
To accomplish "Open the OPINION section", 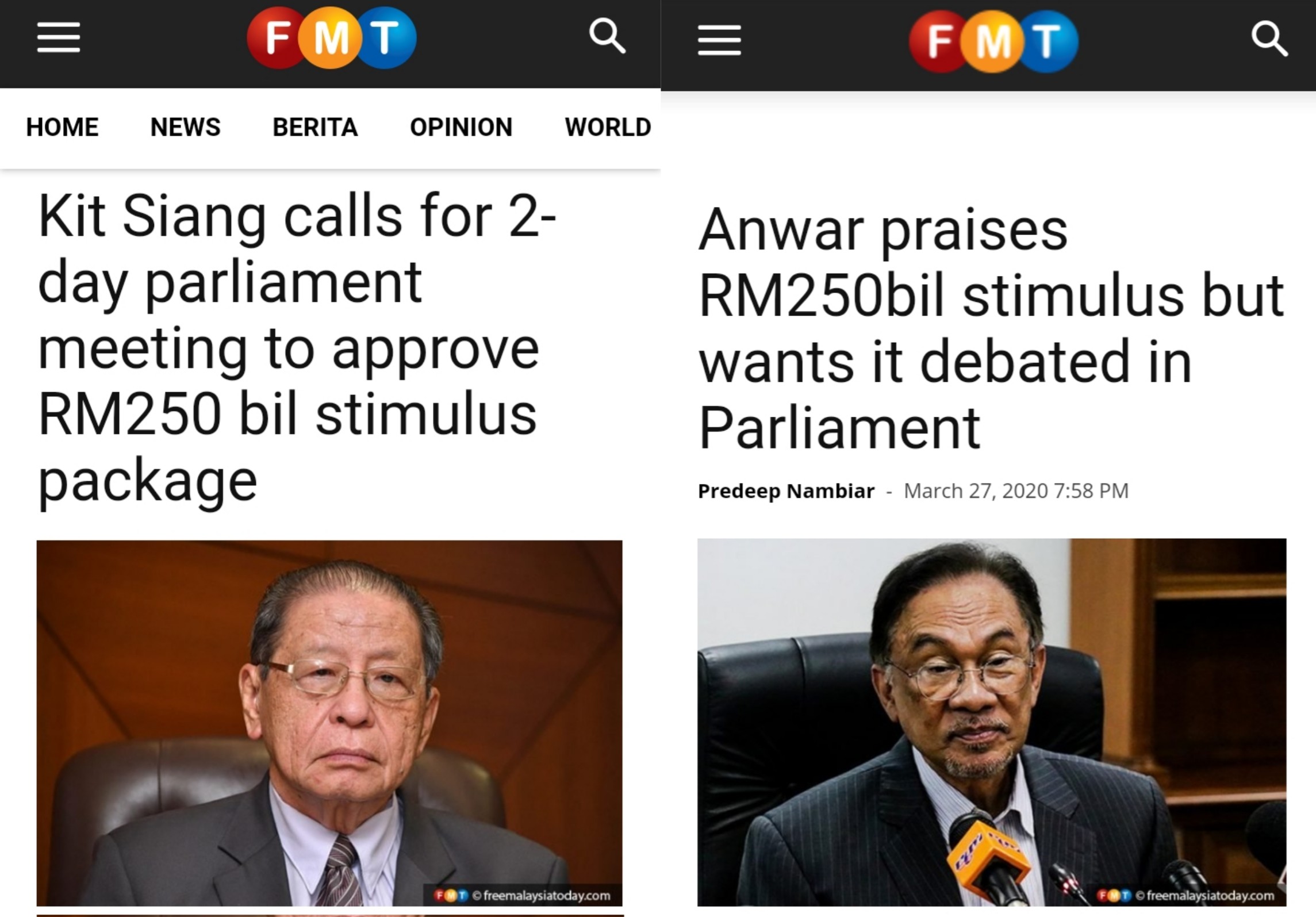I will pos(461,127).
